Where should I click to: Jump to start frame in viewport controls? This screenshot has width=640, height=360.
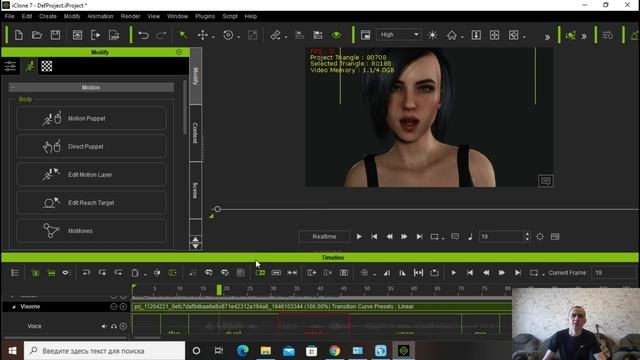tap(374, 236)
